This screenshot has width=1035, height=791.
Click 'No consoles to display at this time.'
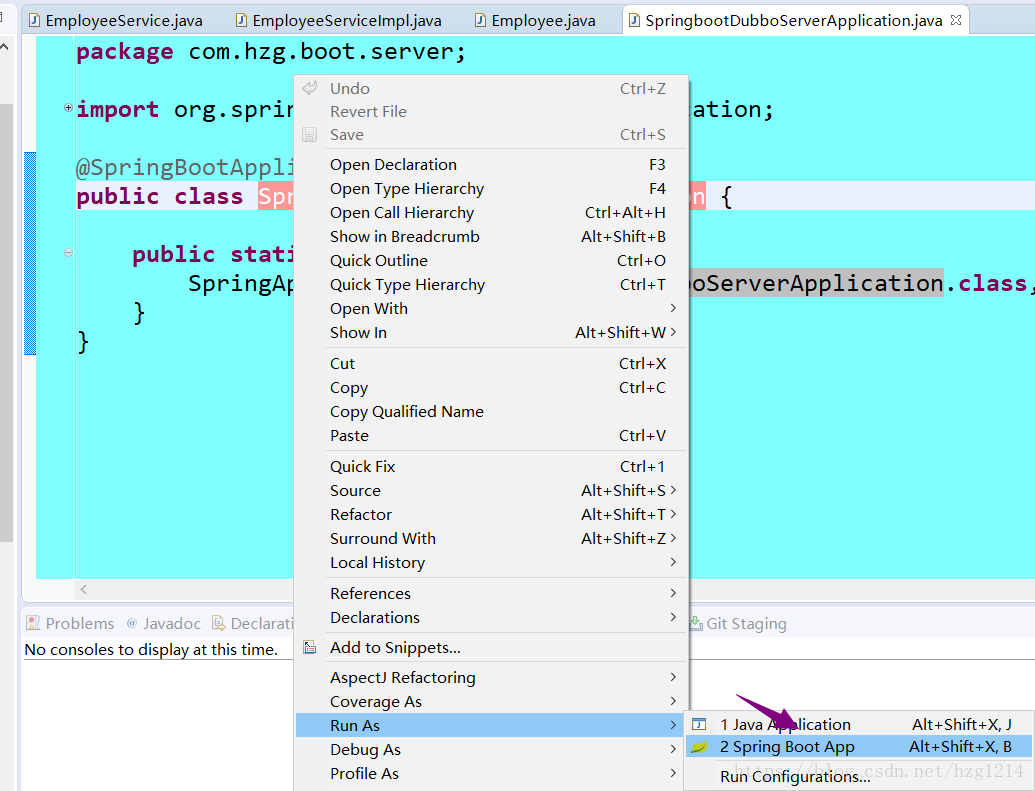(150, 650)
